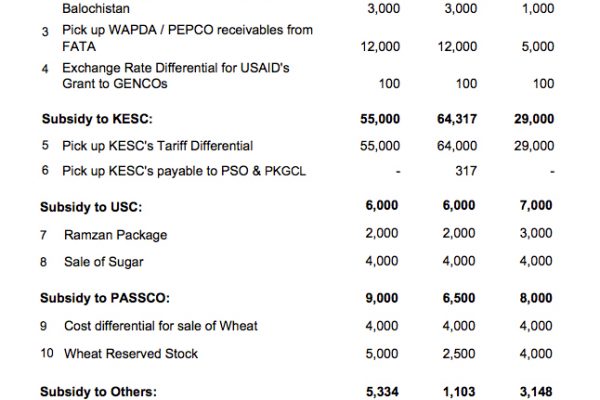Click the 7,000 USC subsidy total

536,205
